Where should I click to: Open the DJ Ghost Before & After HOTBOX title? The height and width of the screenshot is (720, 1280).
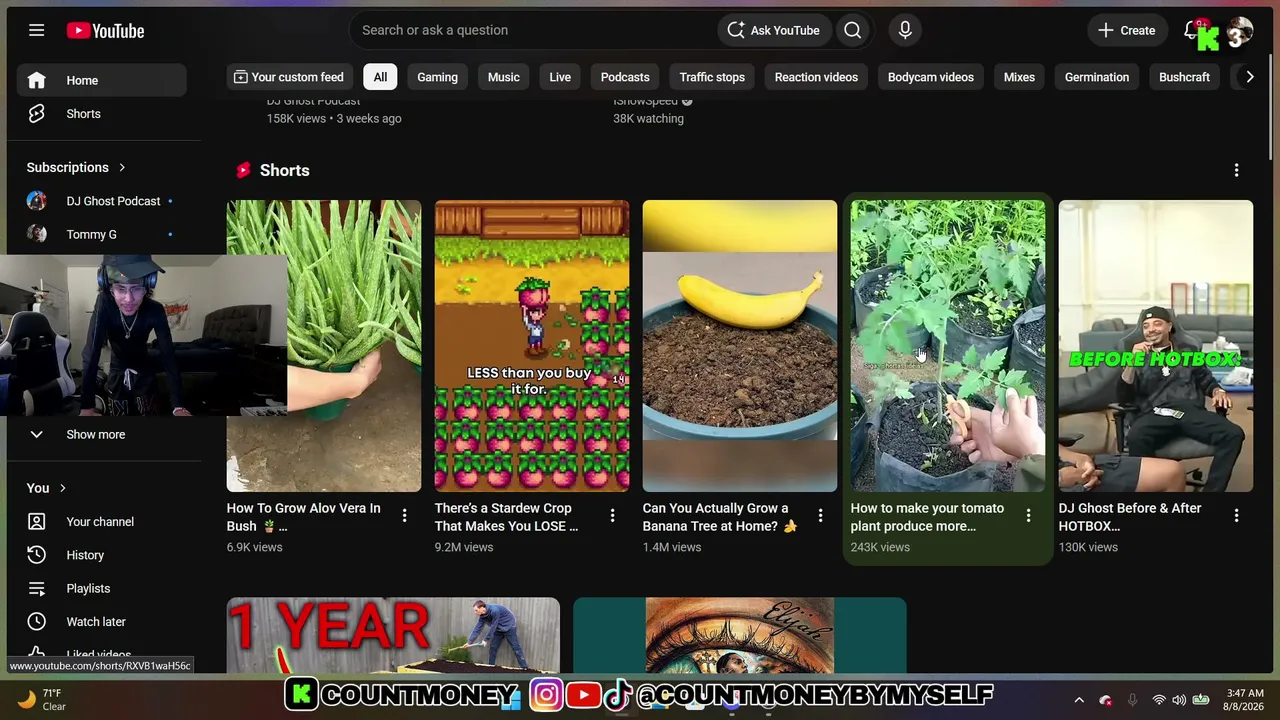point(1130,517)
